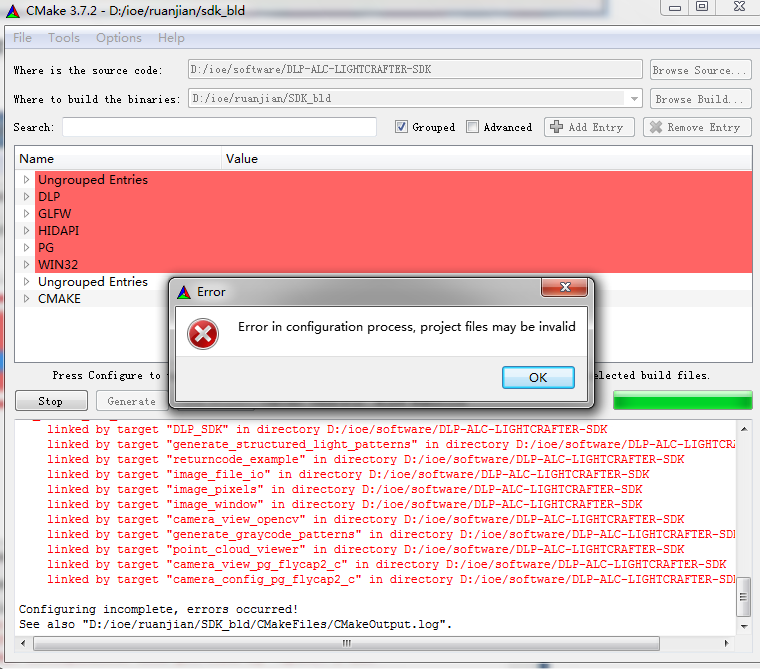Click log line for "image_window"
Screen dimensions: 760x669
(x=345, y=504)
